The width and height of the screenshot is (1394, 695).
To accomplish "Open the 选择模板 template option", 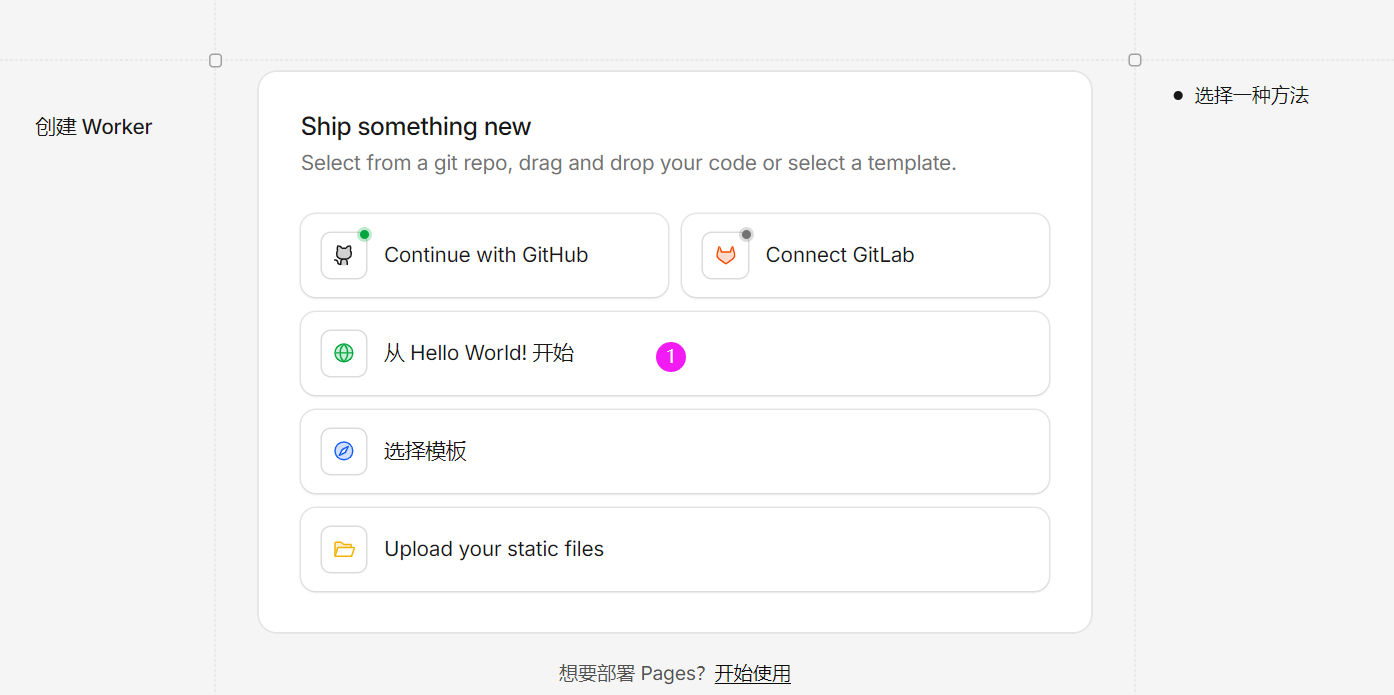I will click(425, 451).
